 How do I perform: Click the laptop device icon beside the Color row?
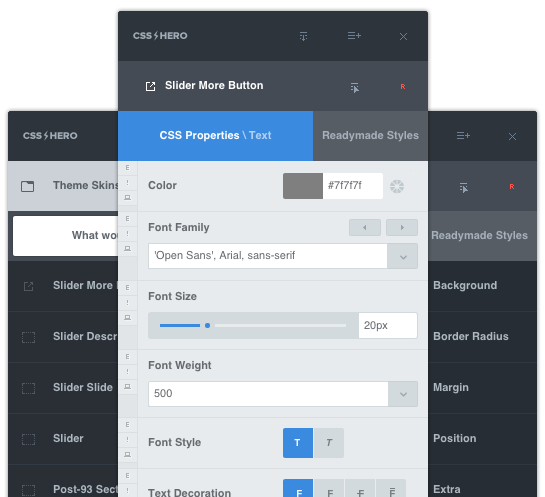(128, 197)
